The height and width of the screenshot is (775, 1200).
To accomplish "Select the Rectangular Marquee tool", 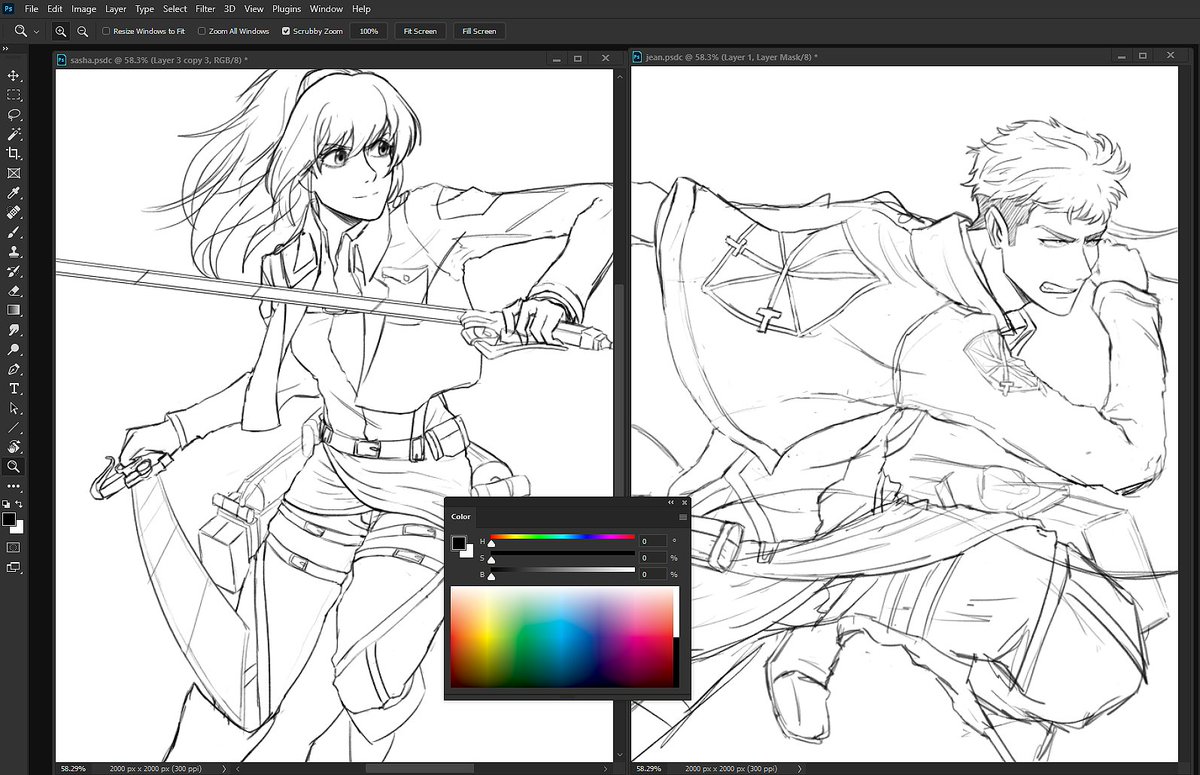I will coord(14,95).
